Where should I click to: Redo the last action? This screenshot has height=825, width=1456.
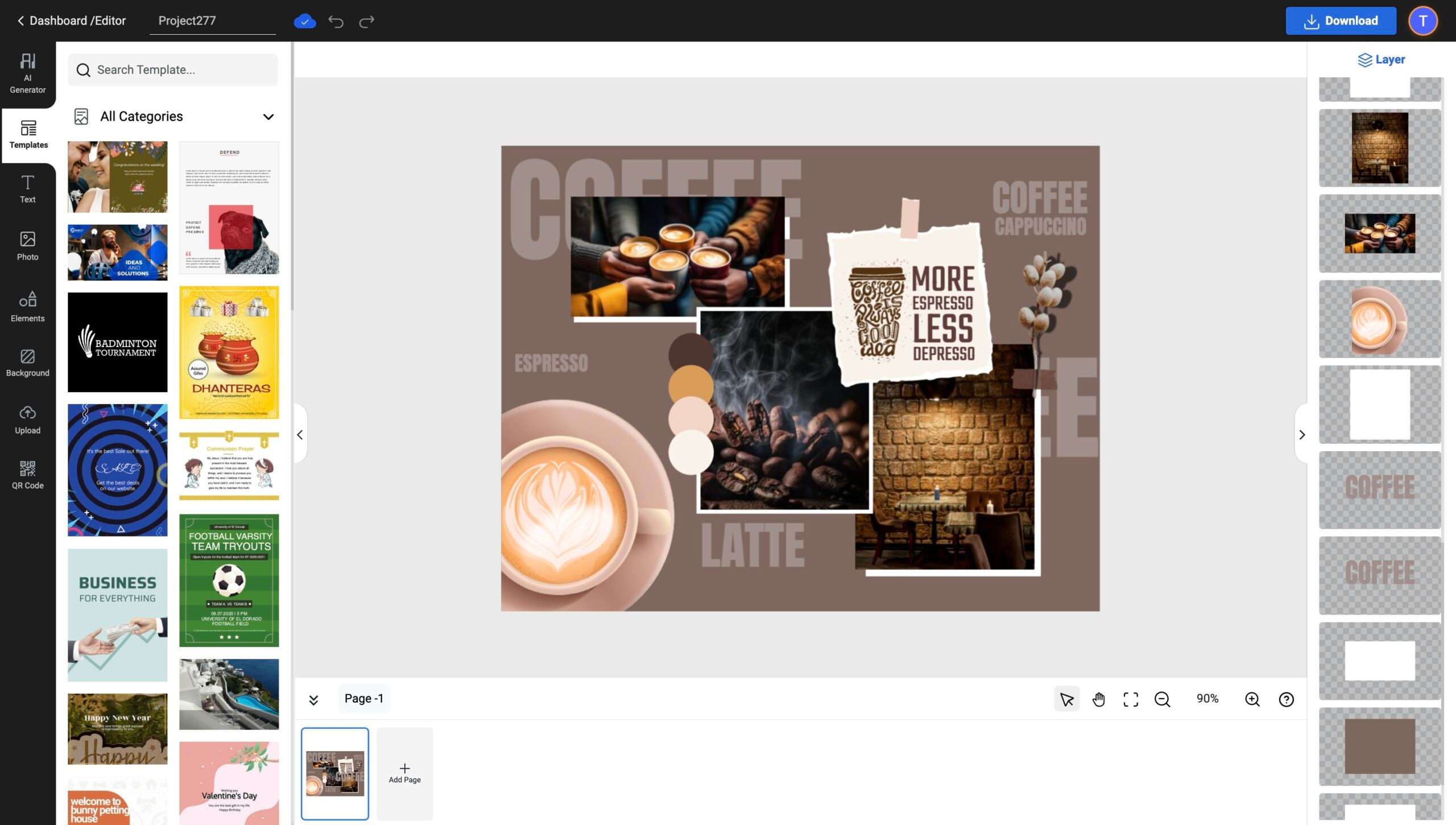(367, 22)
